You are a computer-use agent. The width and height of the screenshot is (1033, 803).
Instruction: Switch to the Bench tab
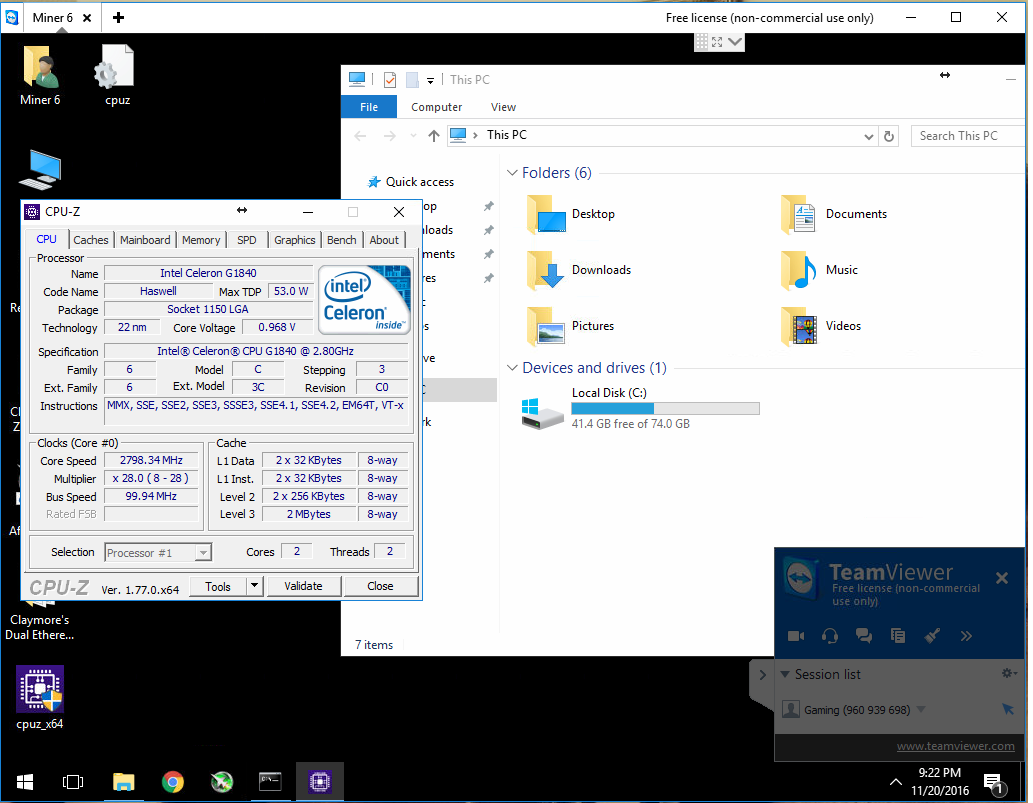coord(341,240)
